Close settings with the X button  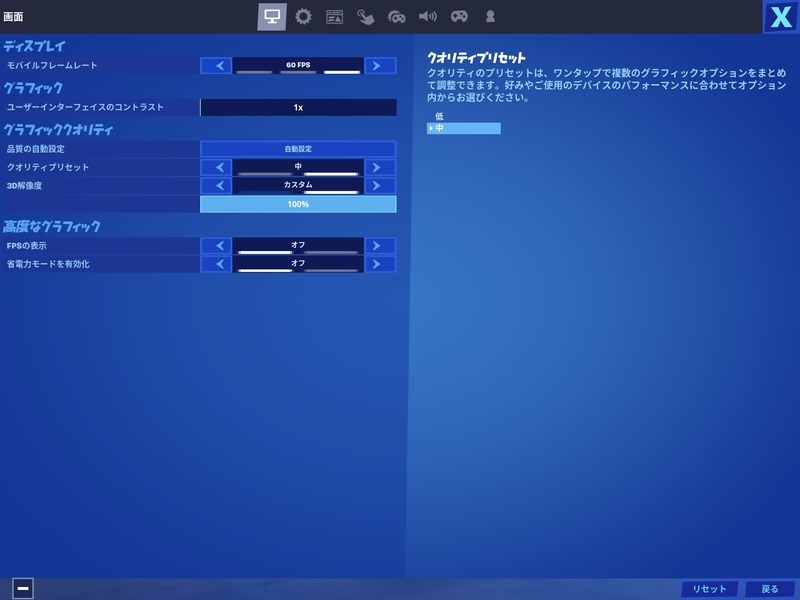[x=781, y=17]
